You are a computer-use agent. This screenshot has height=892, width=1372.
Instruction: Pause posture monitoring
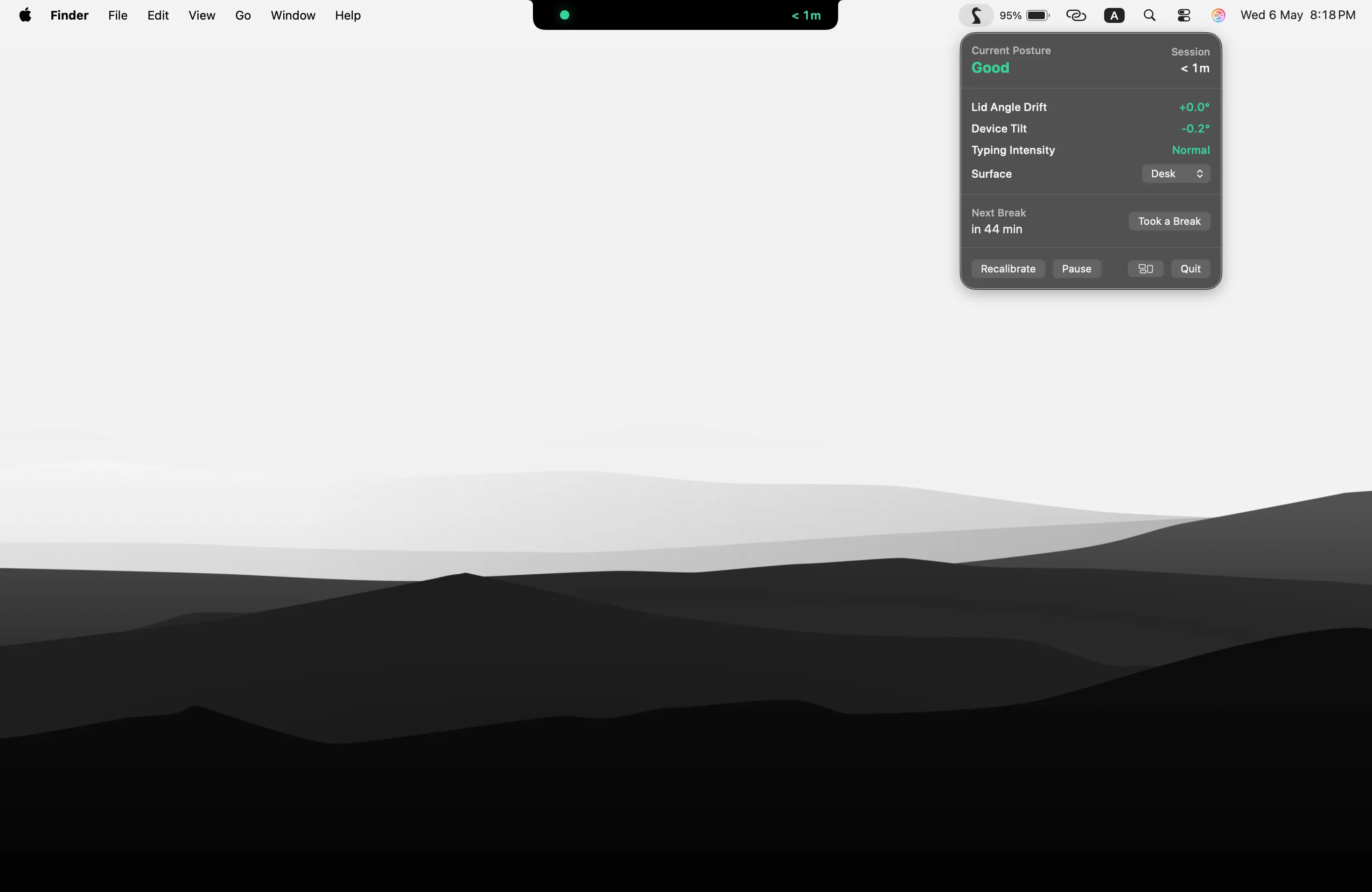click(1076, 269)
